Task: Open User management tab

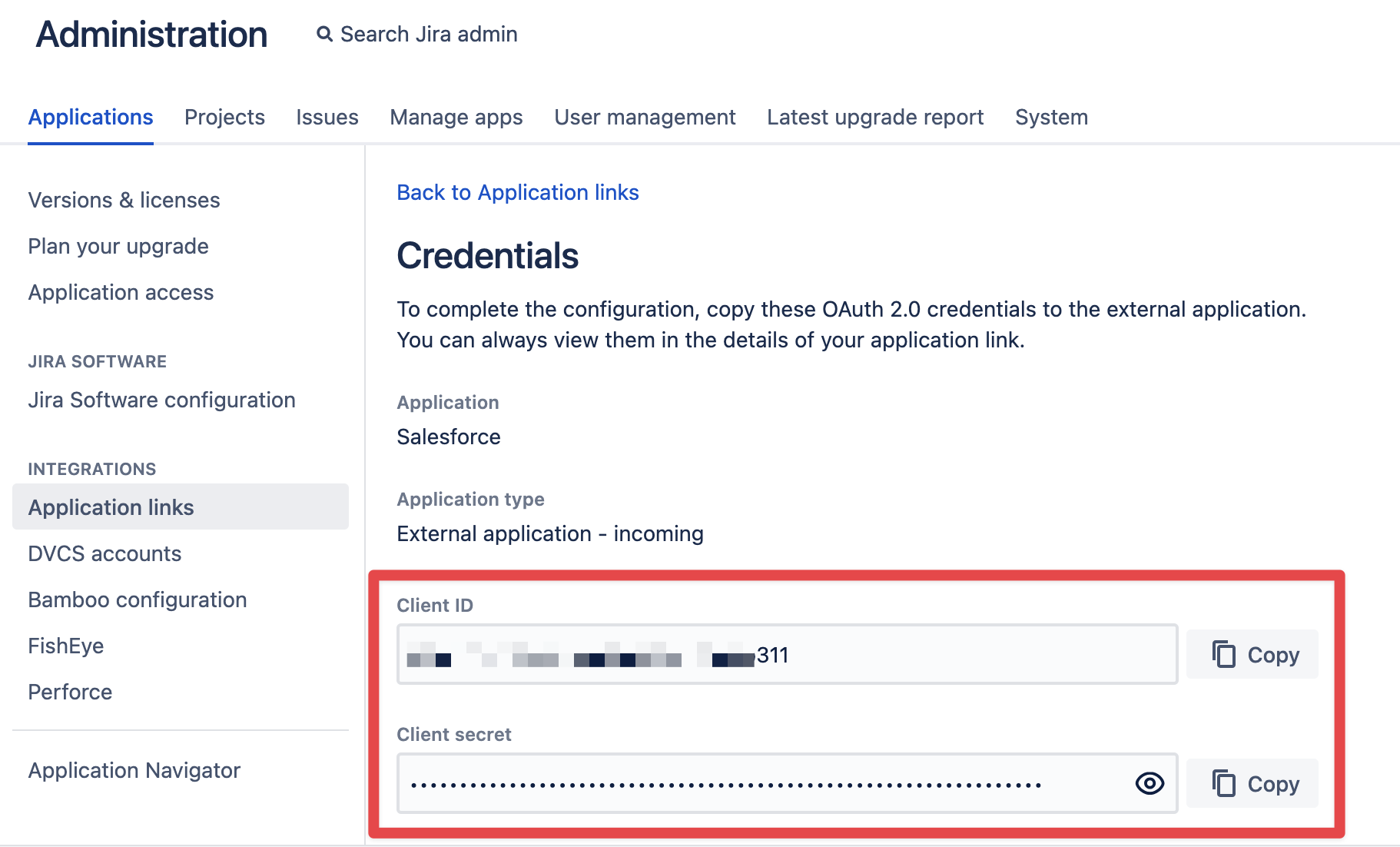Action: (645, 117)
